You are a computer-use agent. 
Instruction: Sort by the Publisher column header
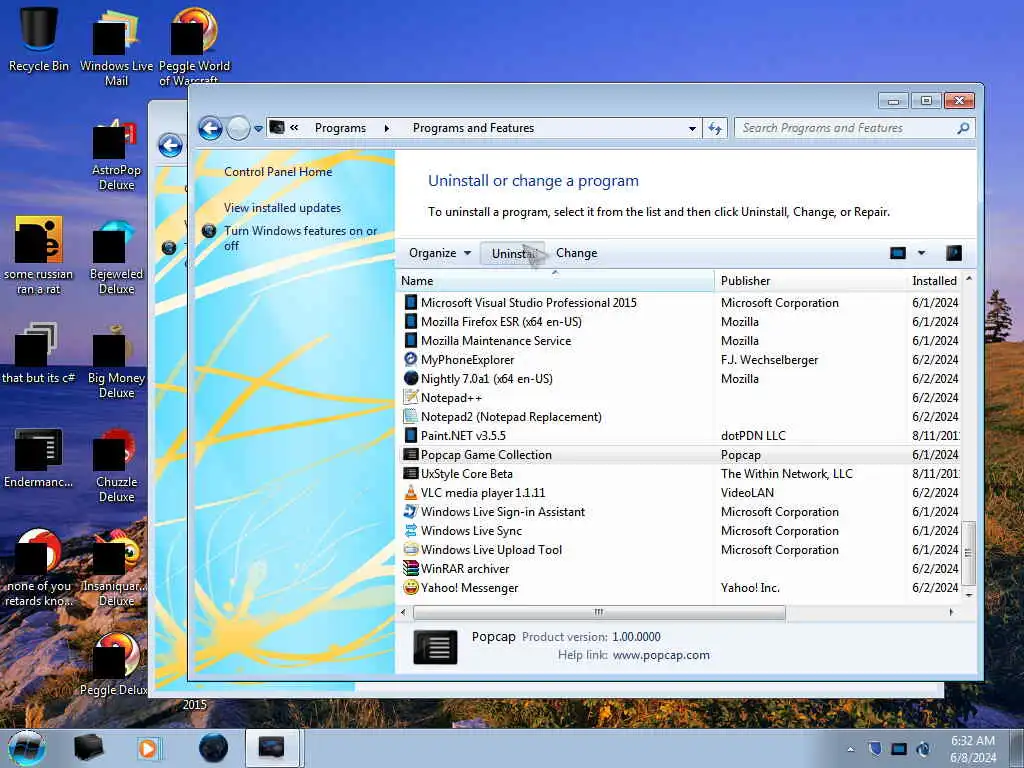(810, 281)
